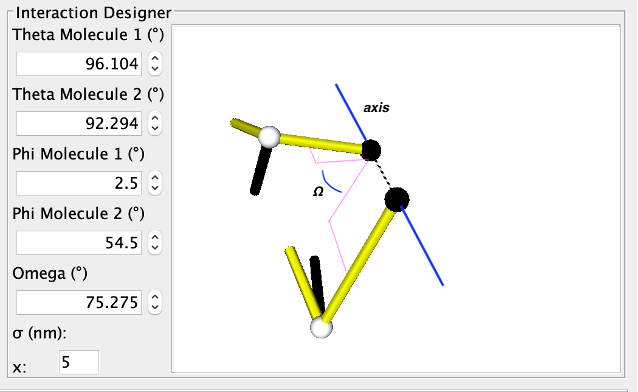Click the sigma x input field
Image resolution: width=638 pixels, height=392 pixels.
coord(79,362)
